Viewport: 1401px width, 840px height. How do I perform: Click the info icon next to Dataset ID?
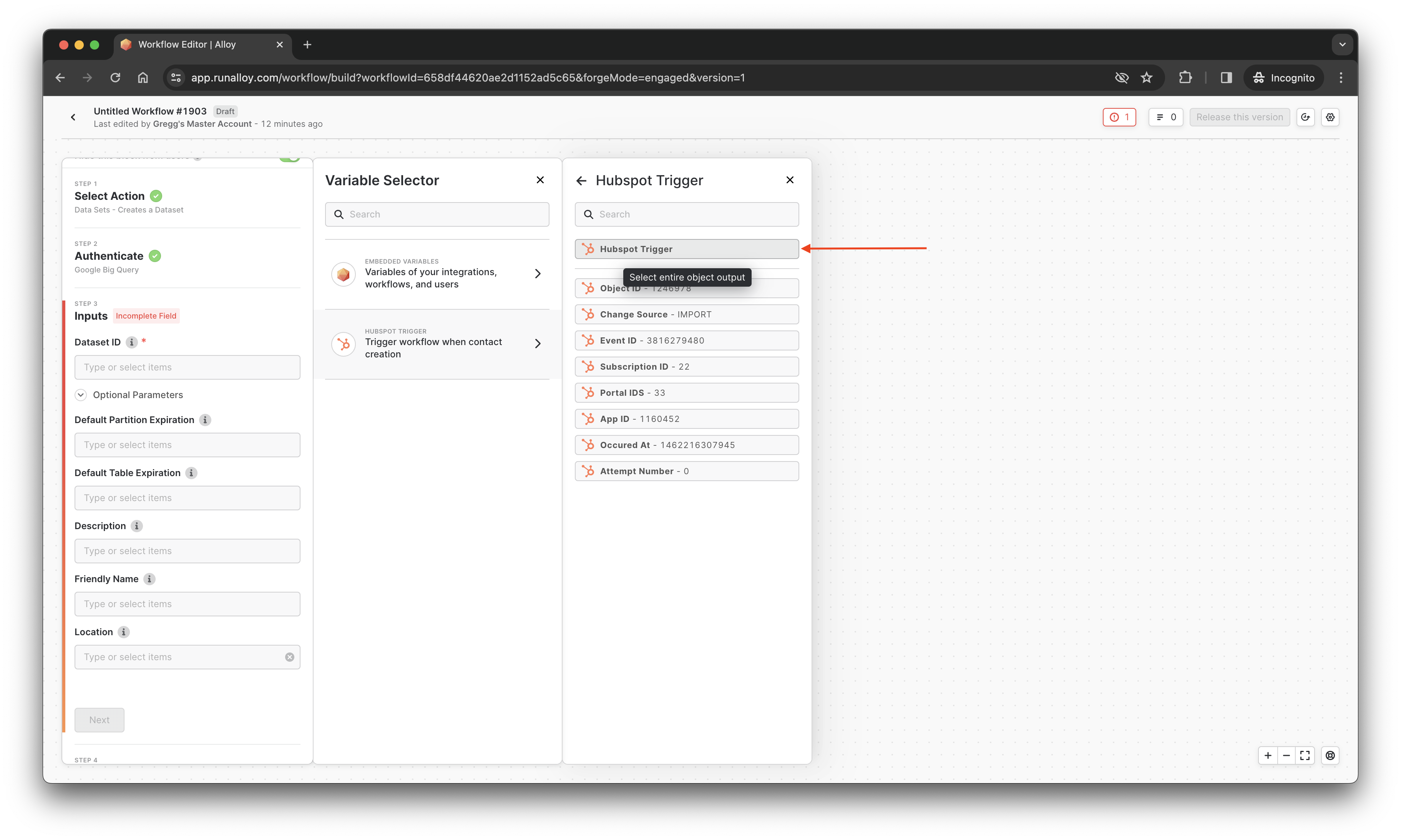131,342
